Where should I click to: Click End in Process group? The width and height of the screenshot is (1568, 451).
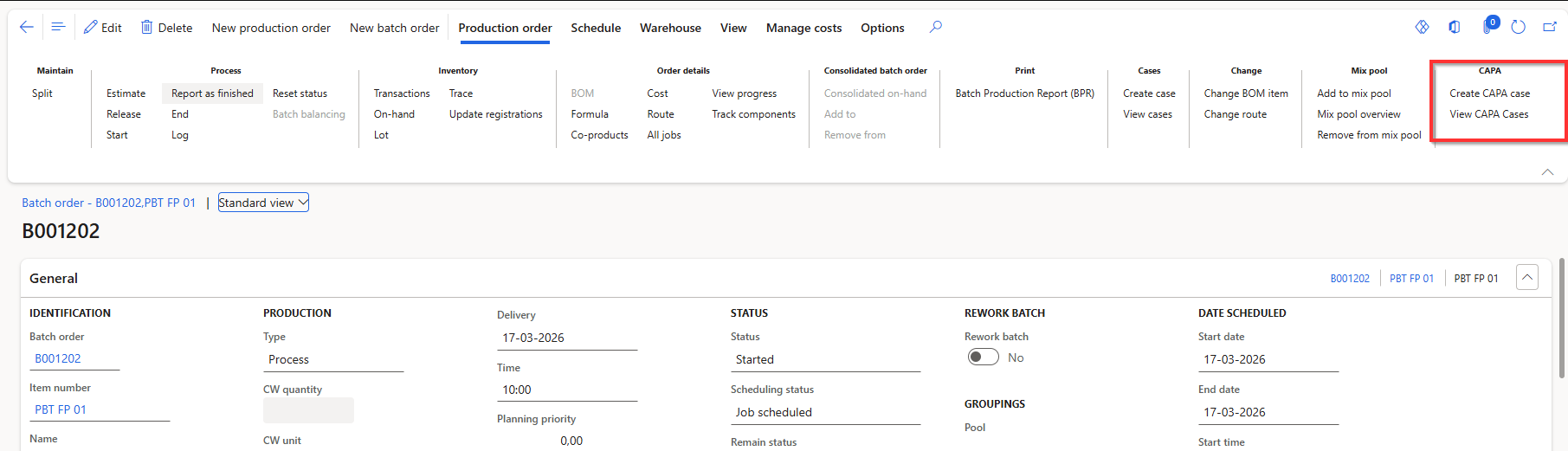coord(180,114)
